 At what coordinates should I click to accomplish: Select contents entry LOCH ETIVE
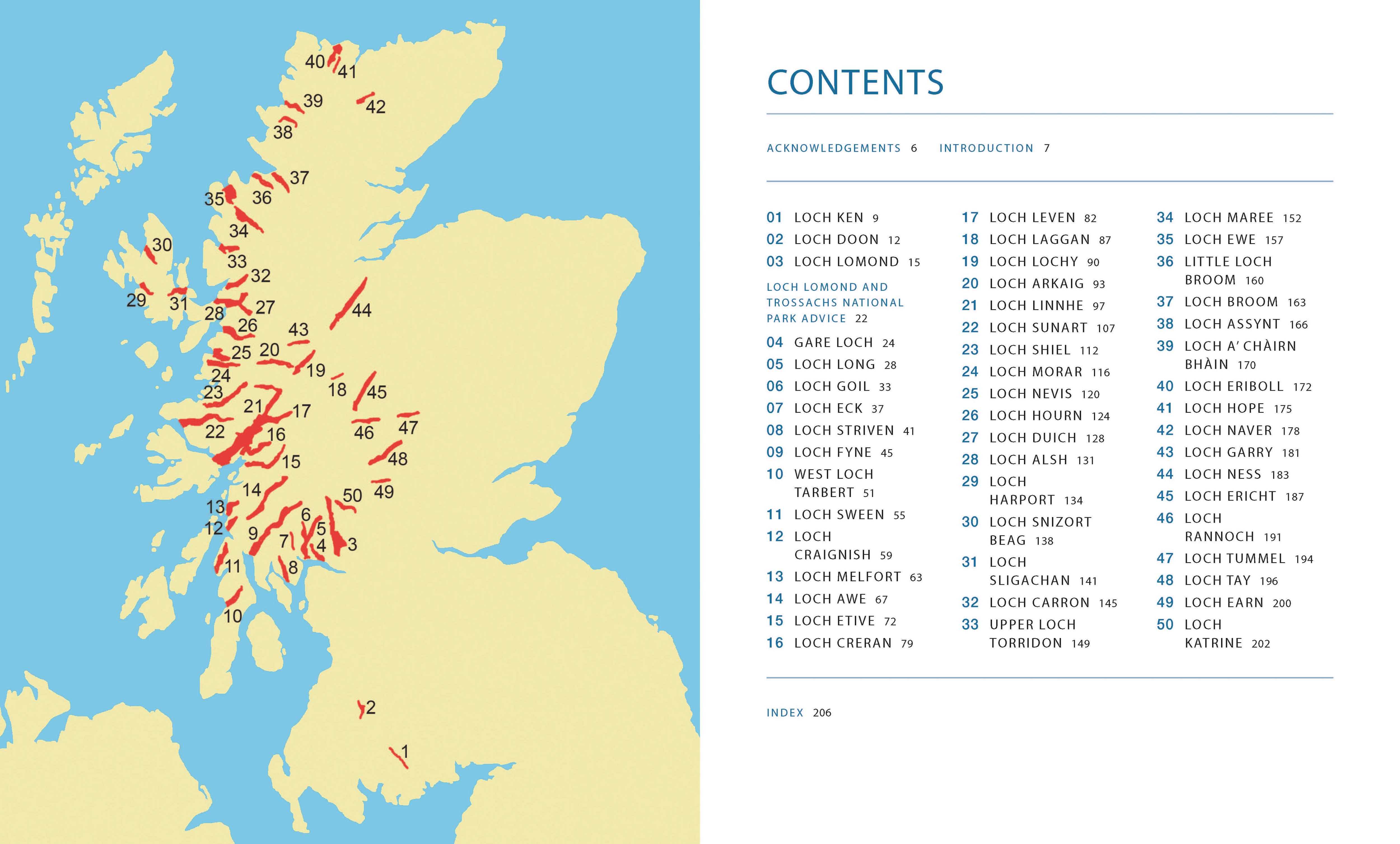831,621
